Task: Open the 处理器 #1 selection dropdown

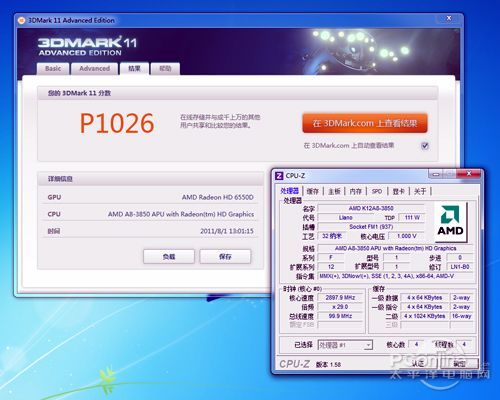Action: (x=345, y=345)
